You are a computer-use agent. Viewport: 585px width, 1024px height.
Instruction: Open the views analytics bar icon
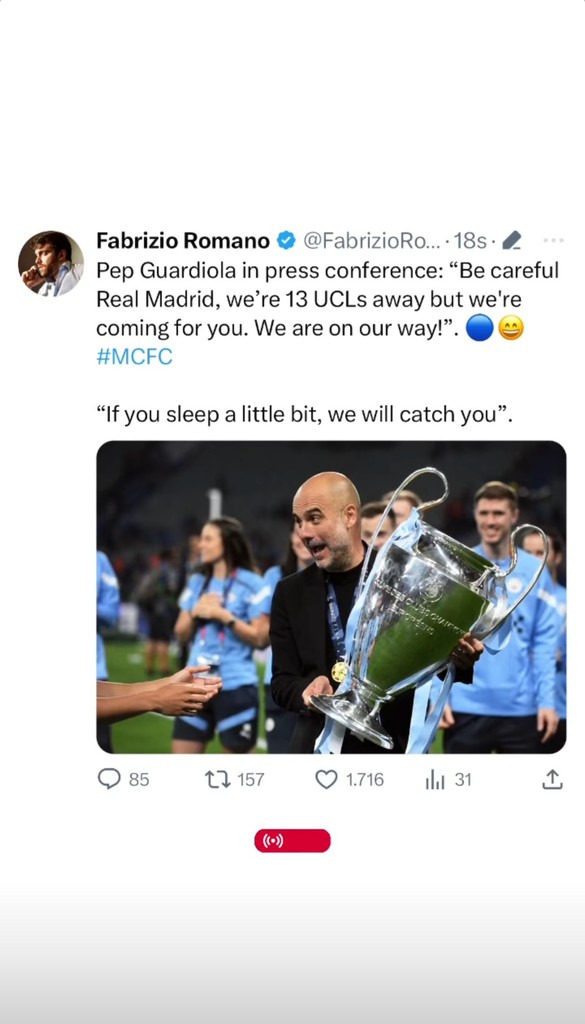click(x=435, y=779)
